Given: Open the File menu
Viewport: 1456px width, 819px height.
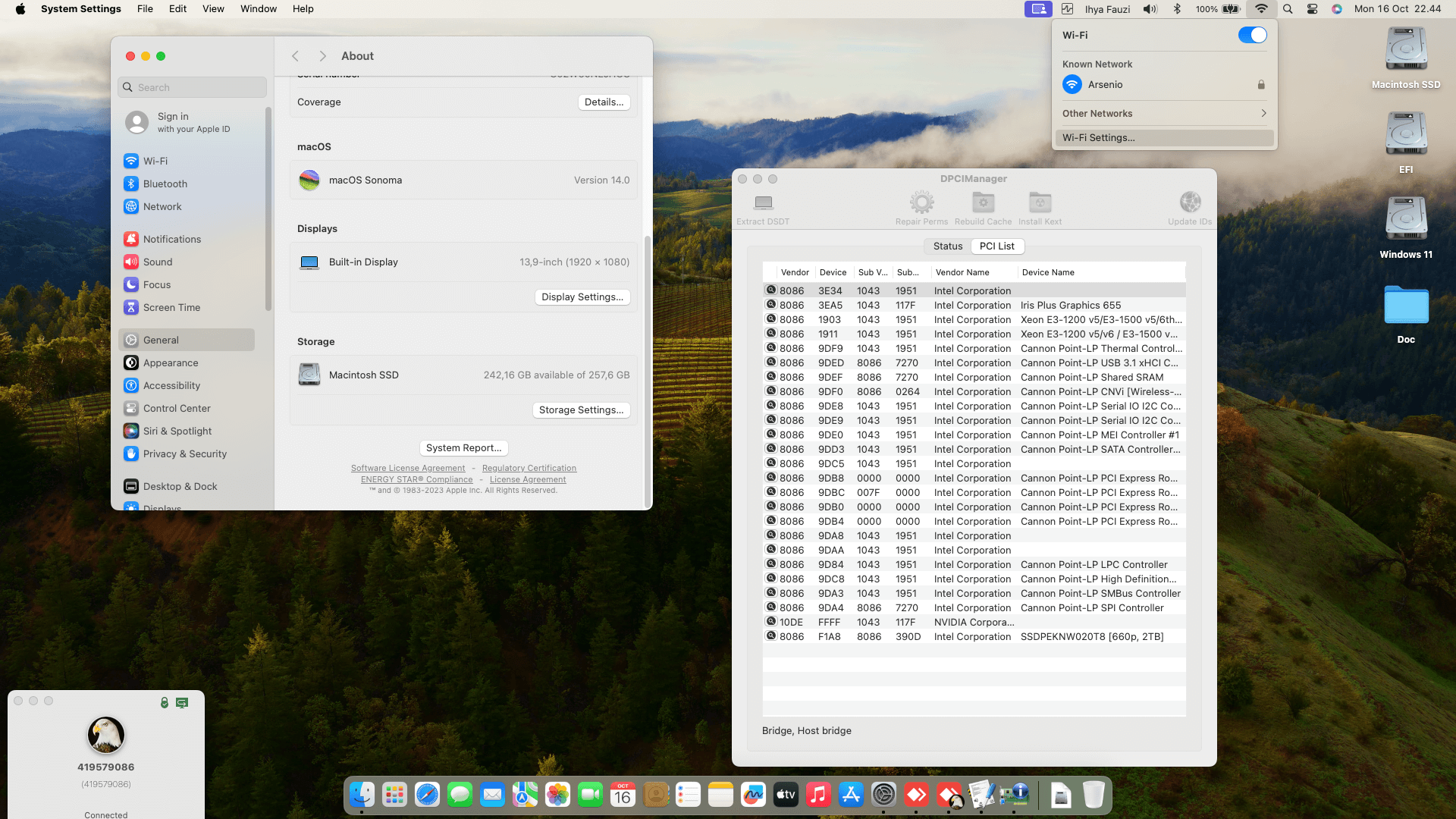Looking at the screenshot, I should coord(145,9).
